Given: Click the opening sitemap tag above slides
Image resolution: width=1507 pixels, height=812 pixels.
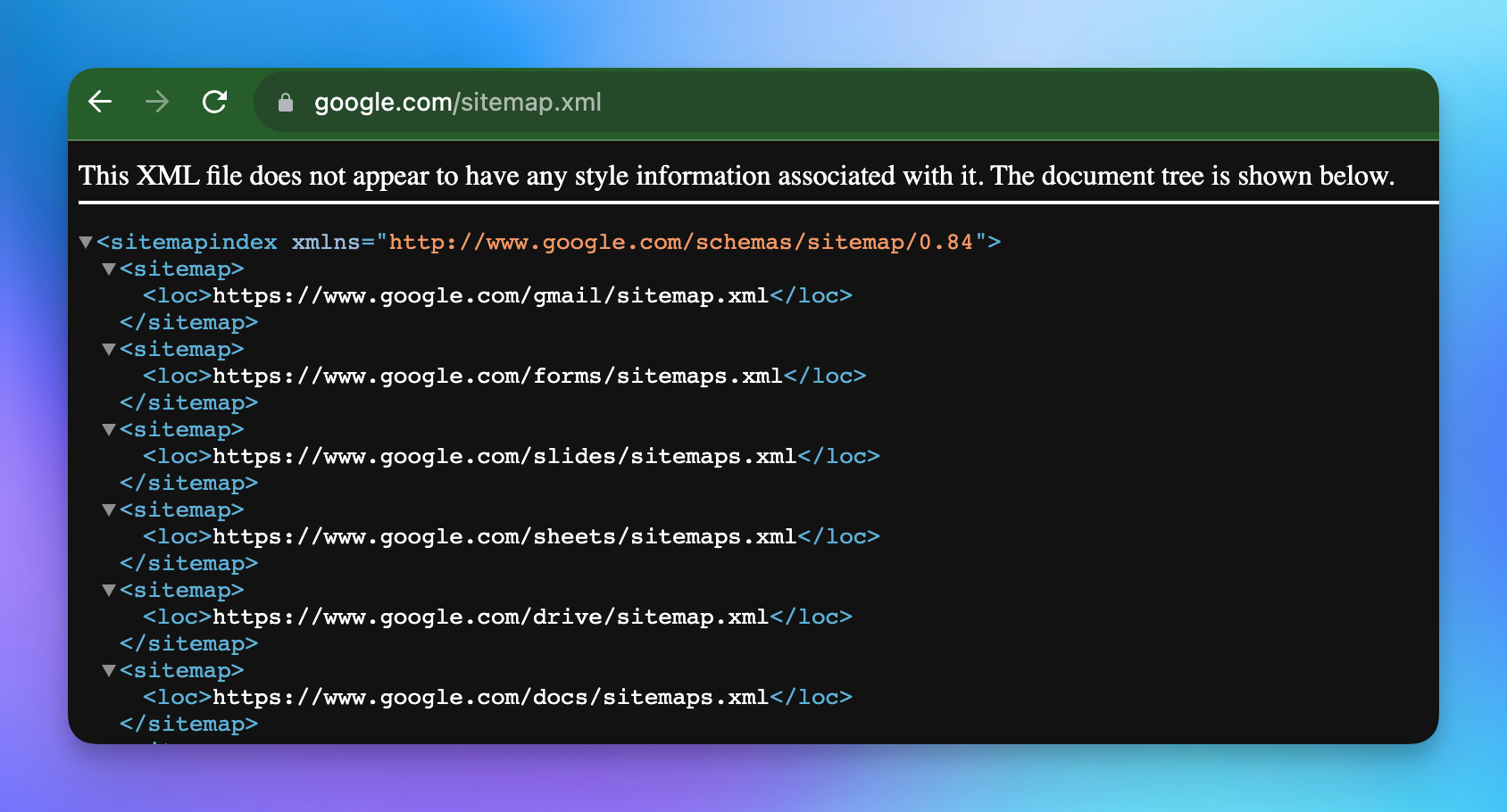Looking at the screenshot, I should [x=182, y=430].
